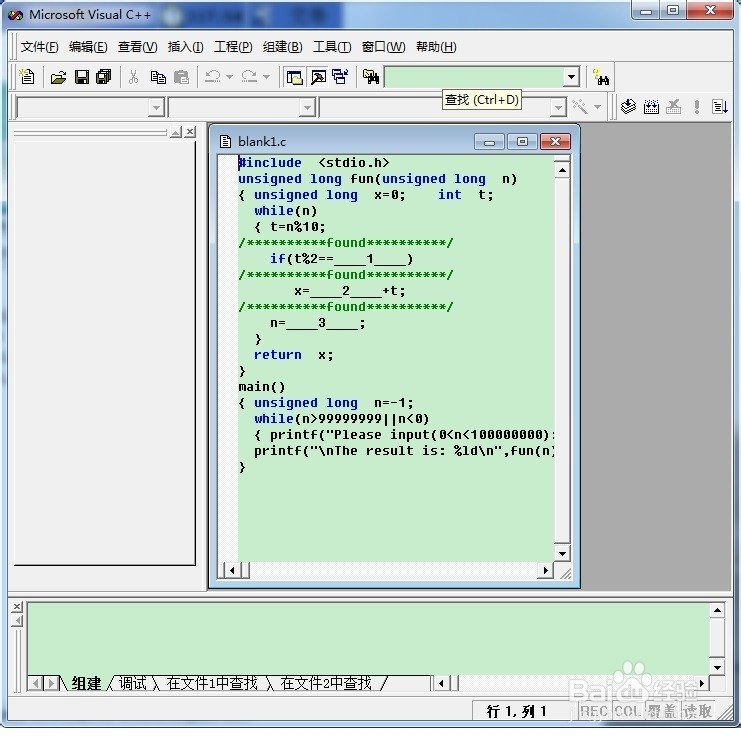
Task: Open the 工程(P) menu
Action: coord(233,47)
